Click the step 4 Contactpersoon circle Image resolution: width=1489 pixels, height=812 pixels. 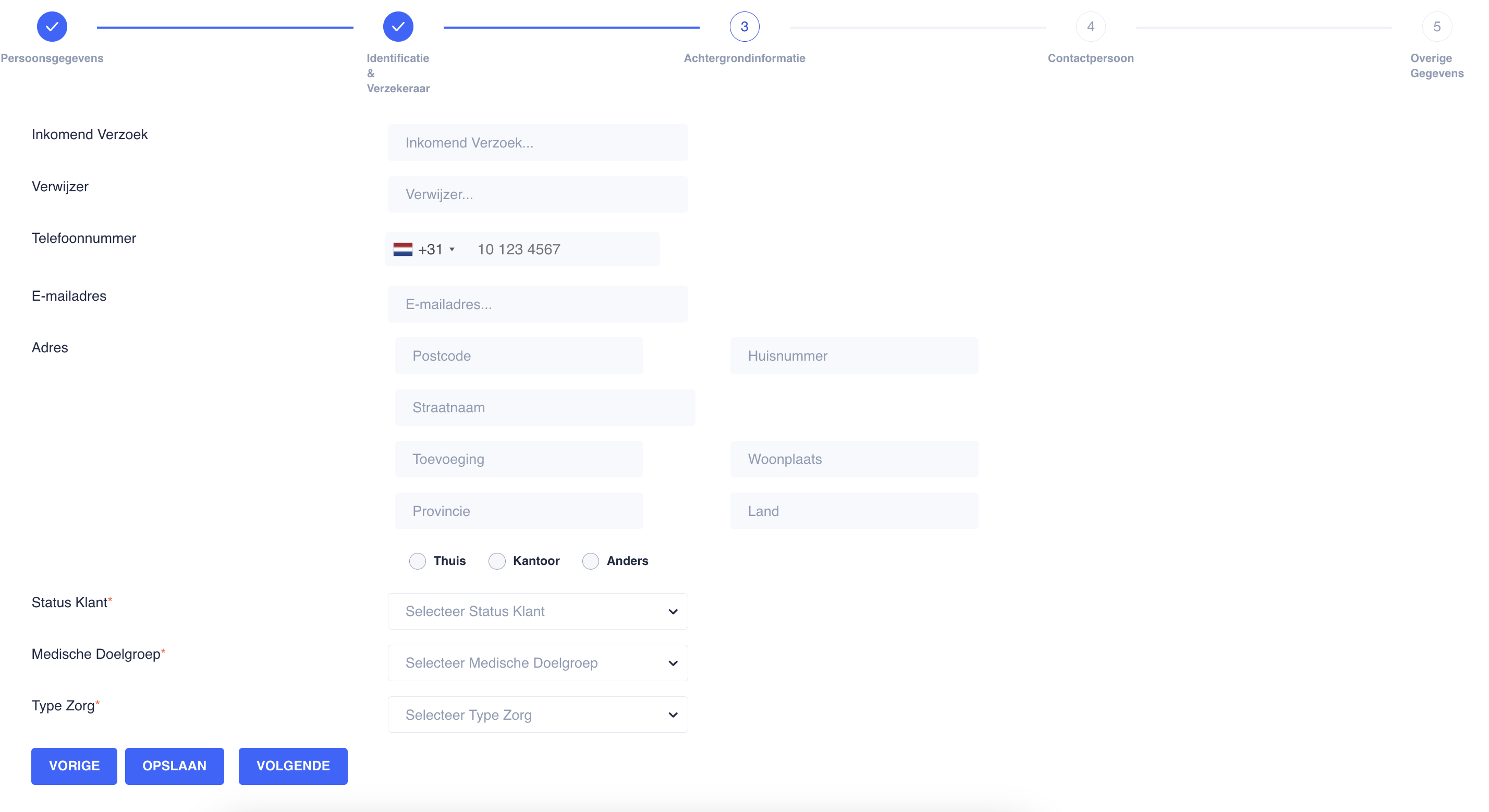[x=1090, y=27]
